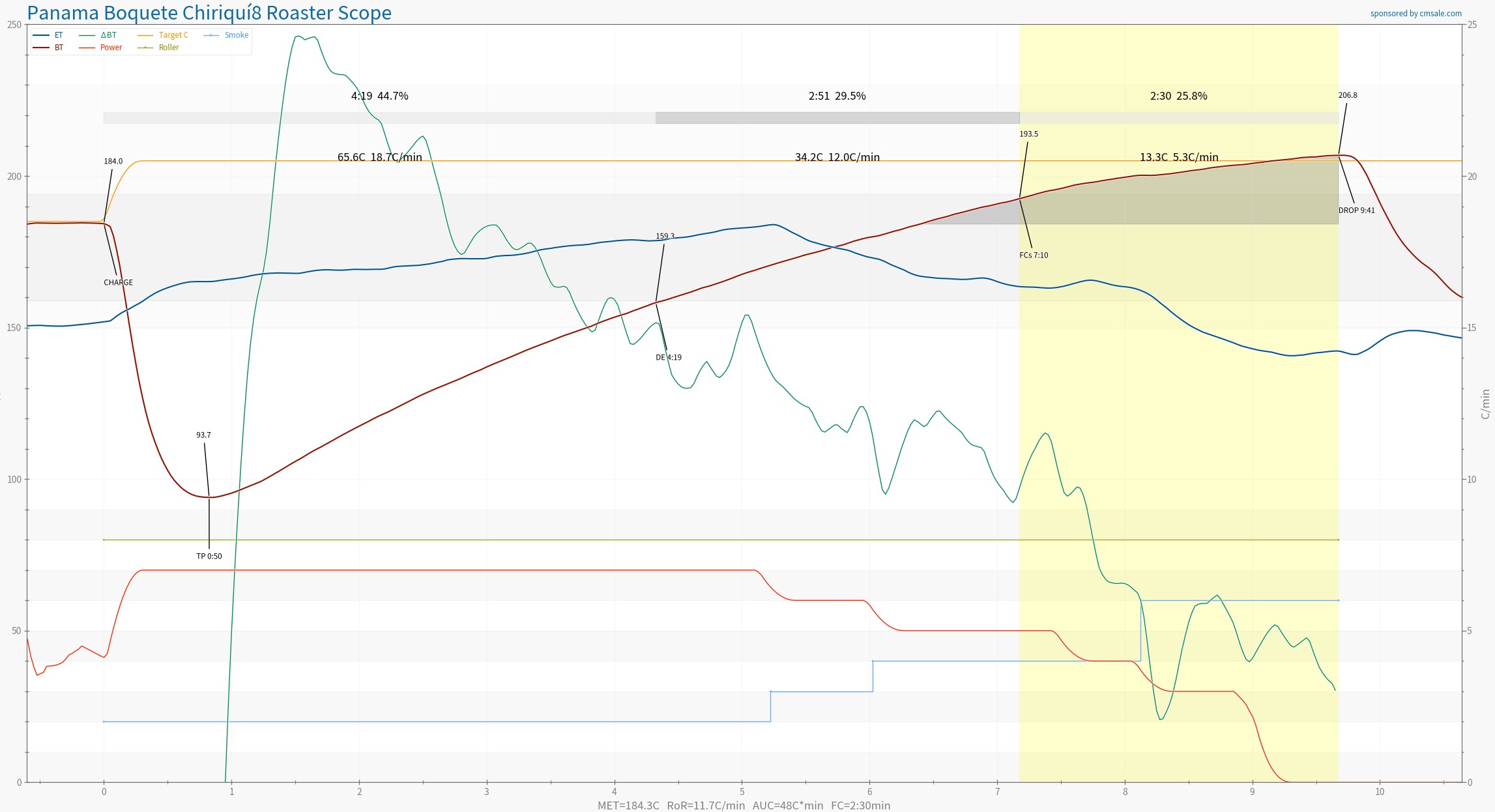
Task: Click the ET legend entry
Action: pos(59,35)
